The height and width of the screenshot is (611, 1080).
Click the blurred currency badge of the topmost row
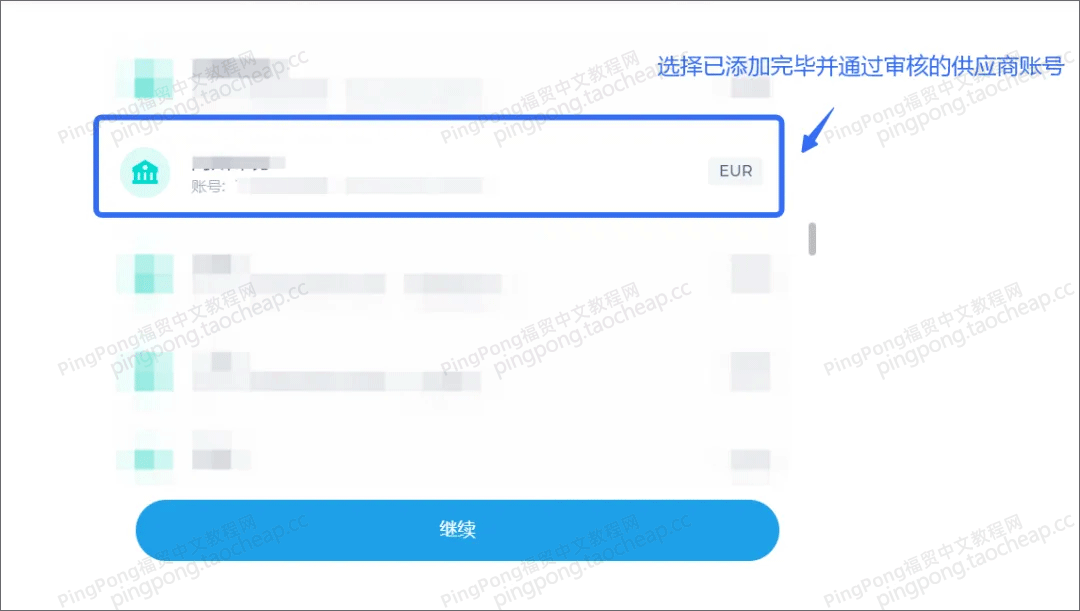(750, 78)
